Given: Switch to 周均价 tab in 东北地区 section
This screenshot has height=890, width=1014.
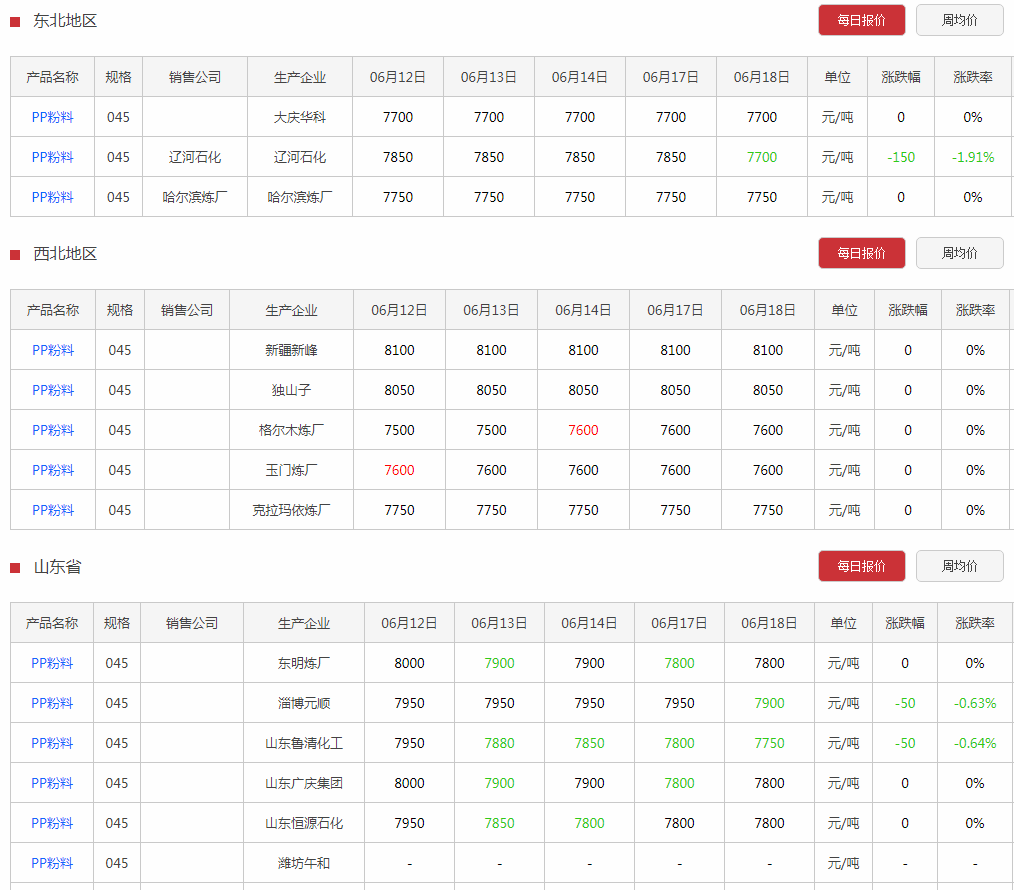Looking at the screenshot, I should tap(960, 20).
